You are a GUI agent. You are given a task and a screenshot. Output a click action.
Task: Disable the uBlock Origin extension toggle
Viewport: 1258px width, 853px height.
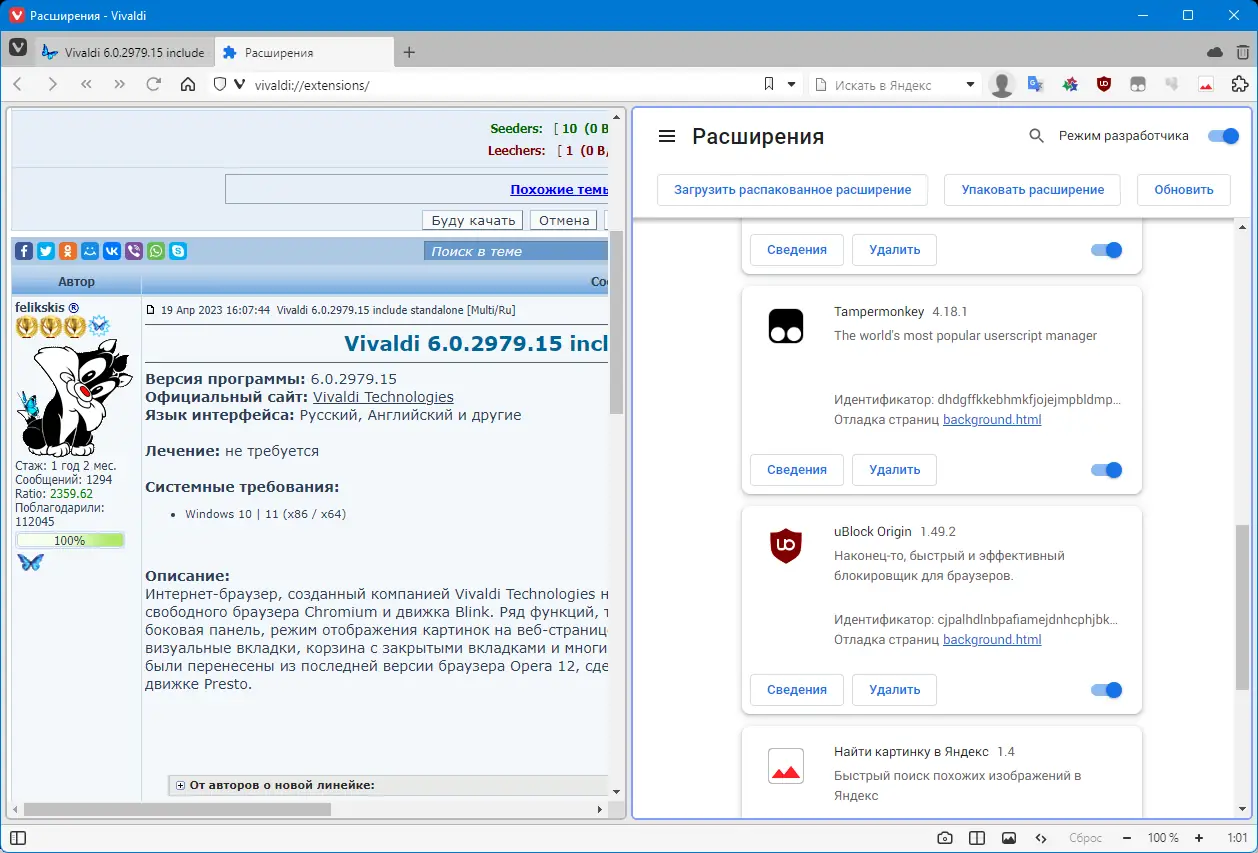(1107, 690)
